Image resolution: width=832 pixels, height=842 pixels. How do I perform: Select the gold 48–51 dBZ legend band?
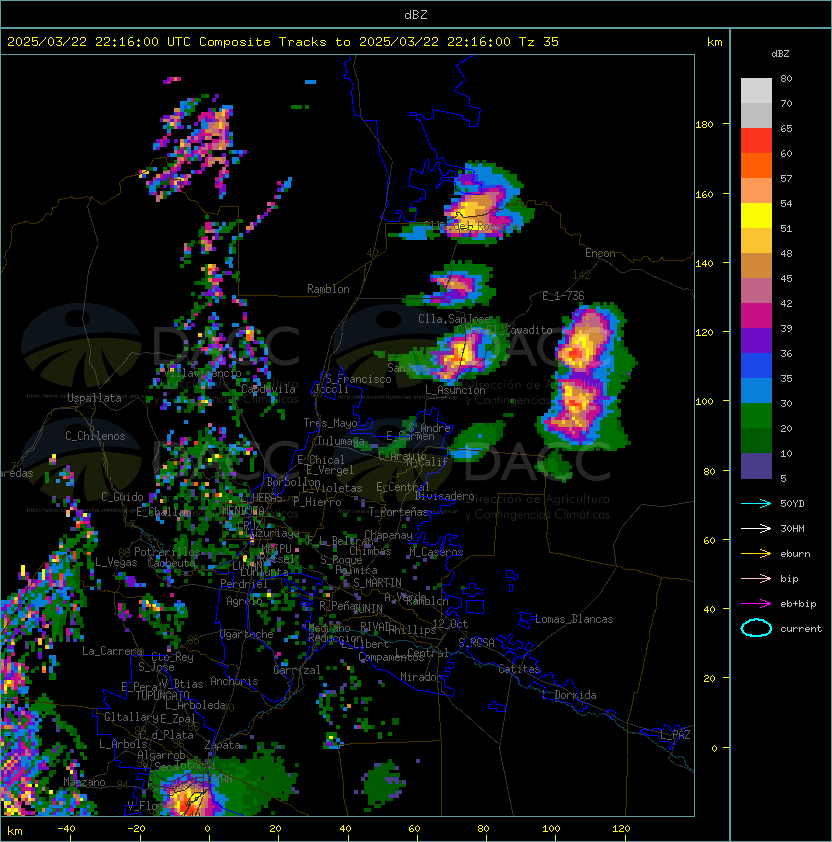pos(756,241)
